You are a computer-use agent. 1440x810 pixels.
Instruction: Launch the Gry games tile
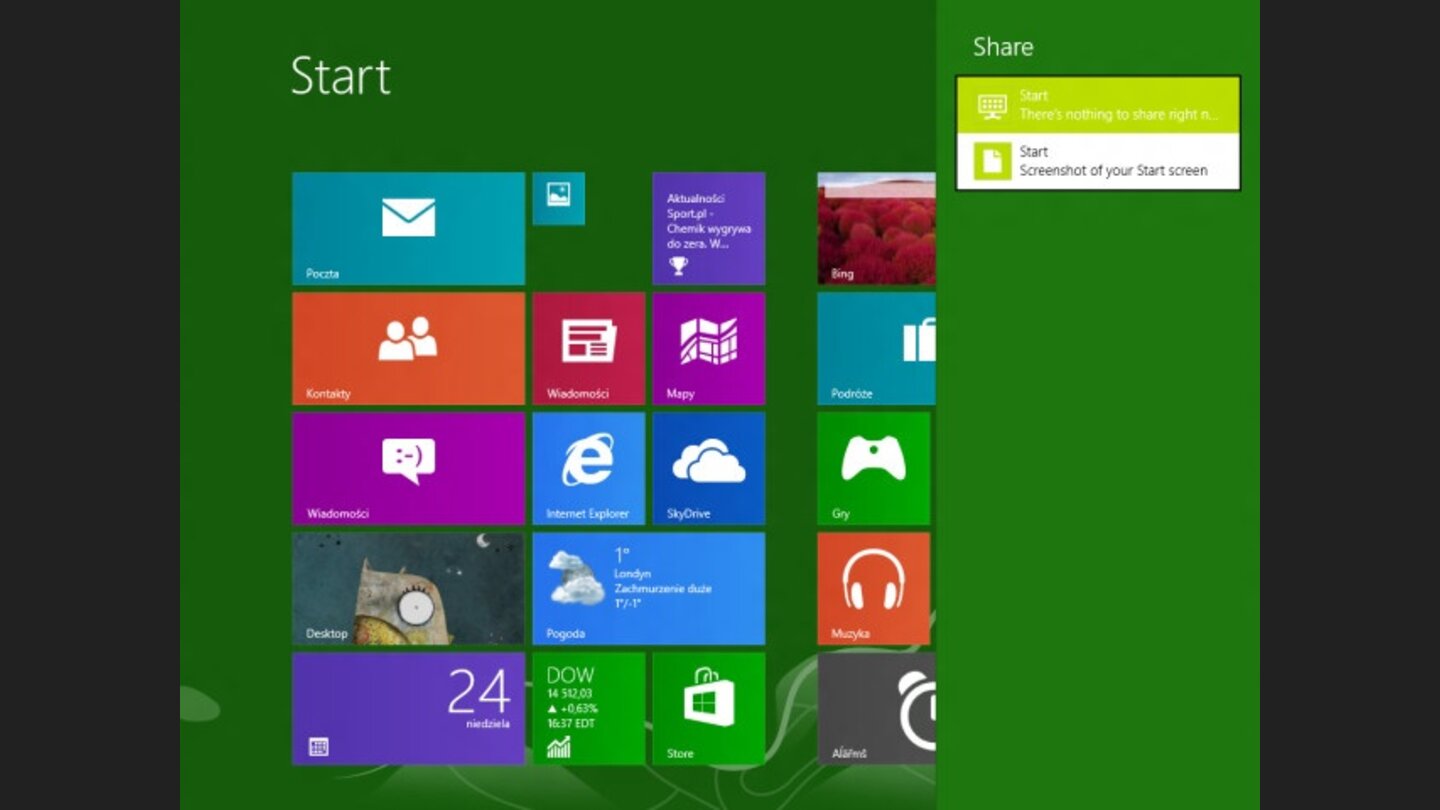coord(873,468)
